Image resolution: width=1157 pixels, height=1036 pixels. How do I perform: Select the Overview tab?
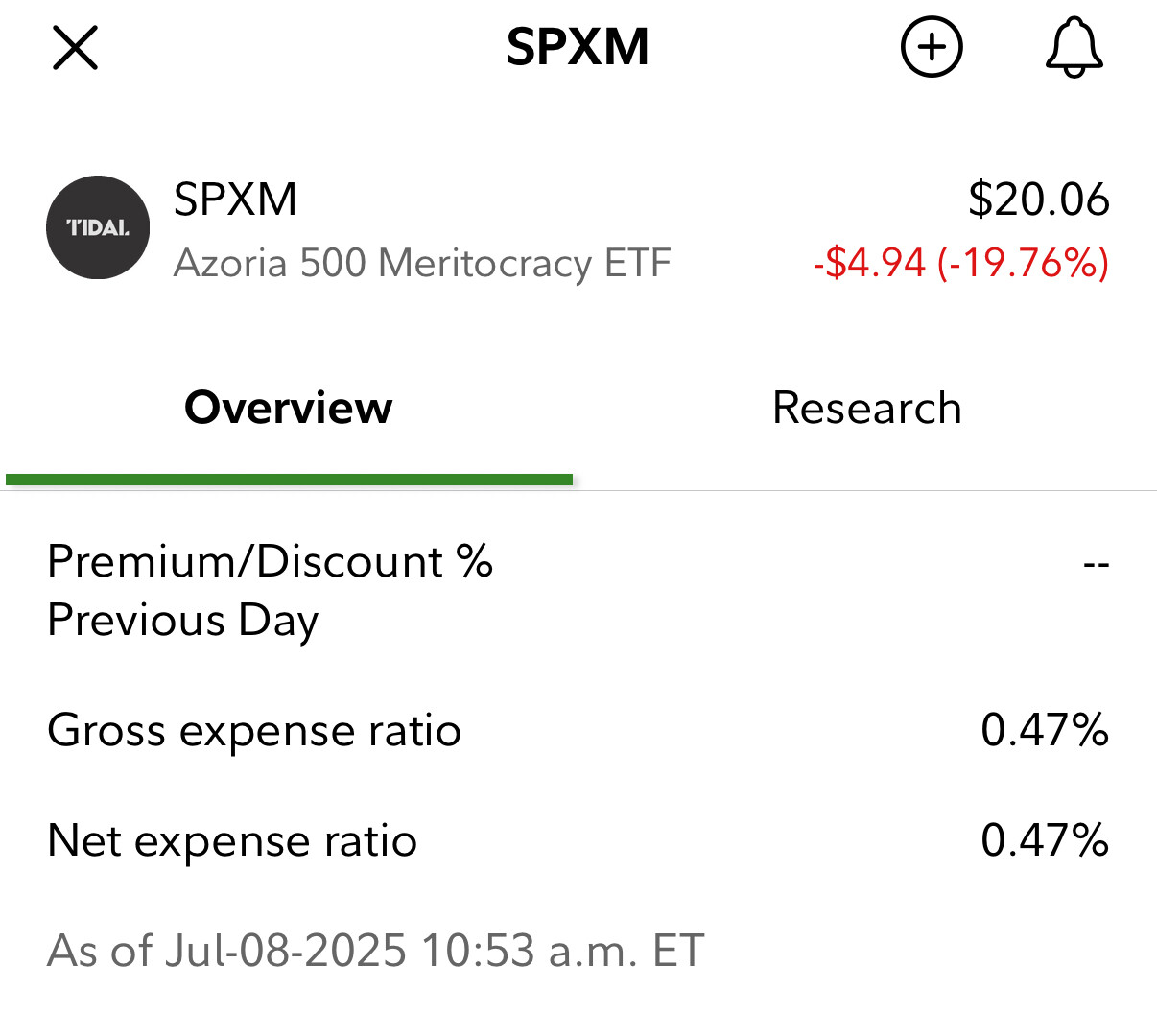pos(288,408)
